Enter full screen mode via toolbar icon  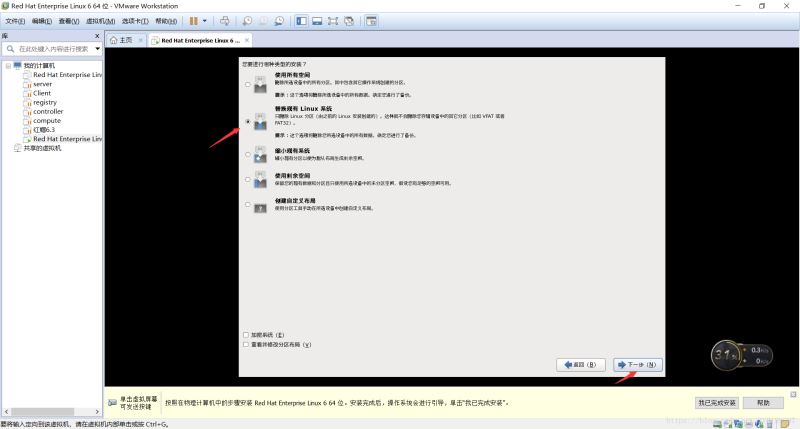coord(332,20)
